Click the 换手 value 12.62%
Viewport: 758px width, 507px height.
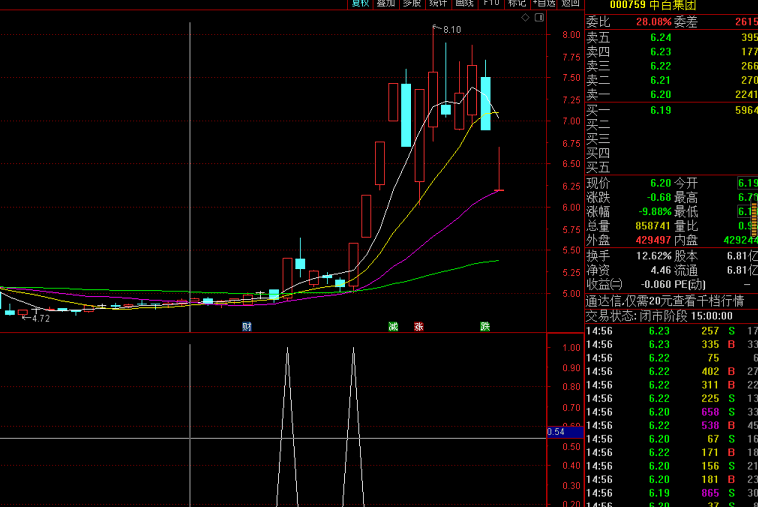654,256
